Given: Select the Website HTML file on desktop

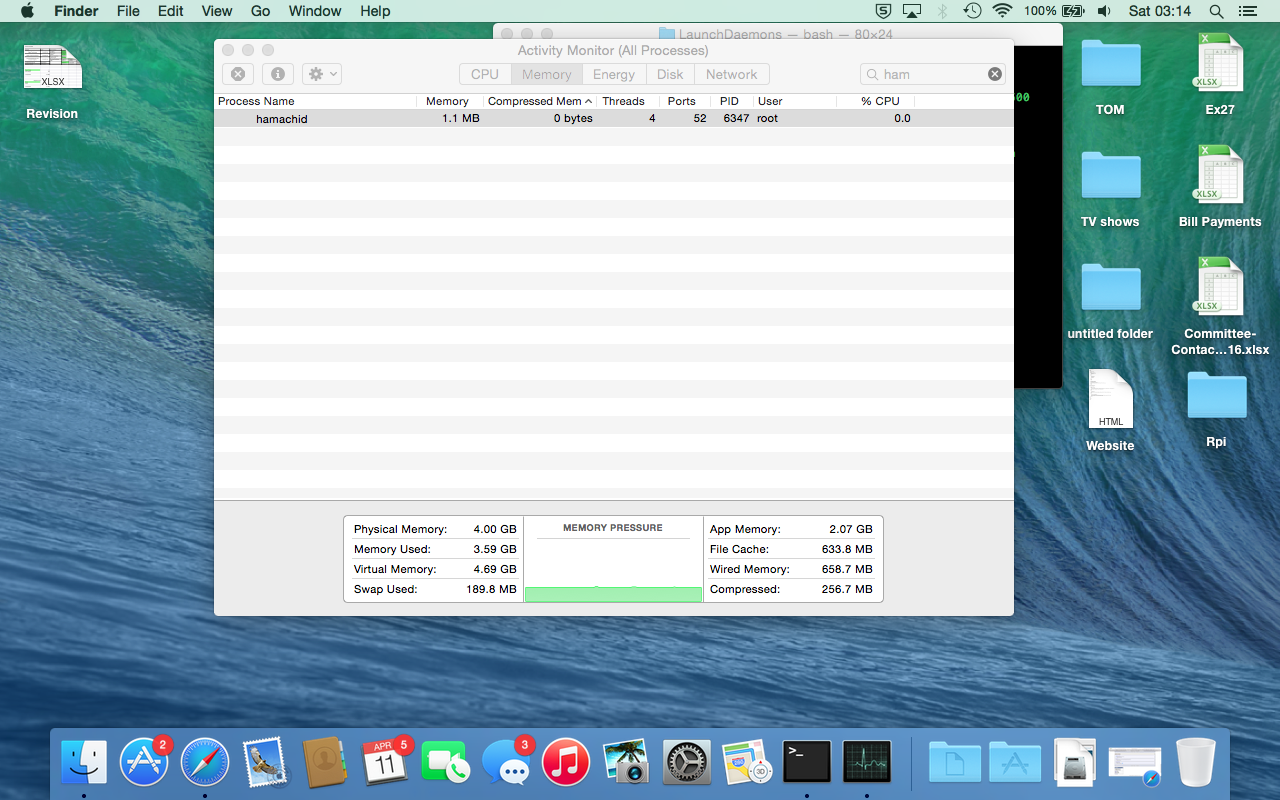Looking at the screenshot, I should pos(1110,400).
